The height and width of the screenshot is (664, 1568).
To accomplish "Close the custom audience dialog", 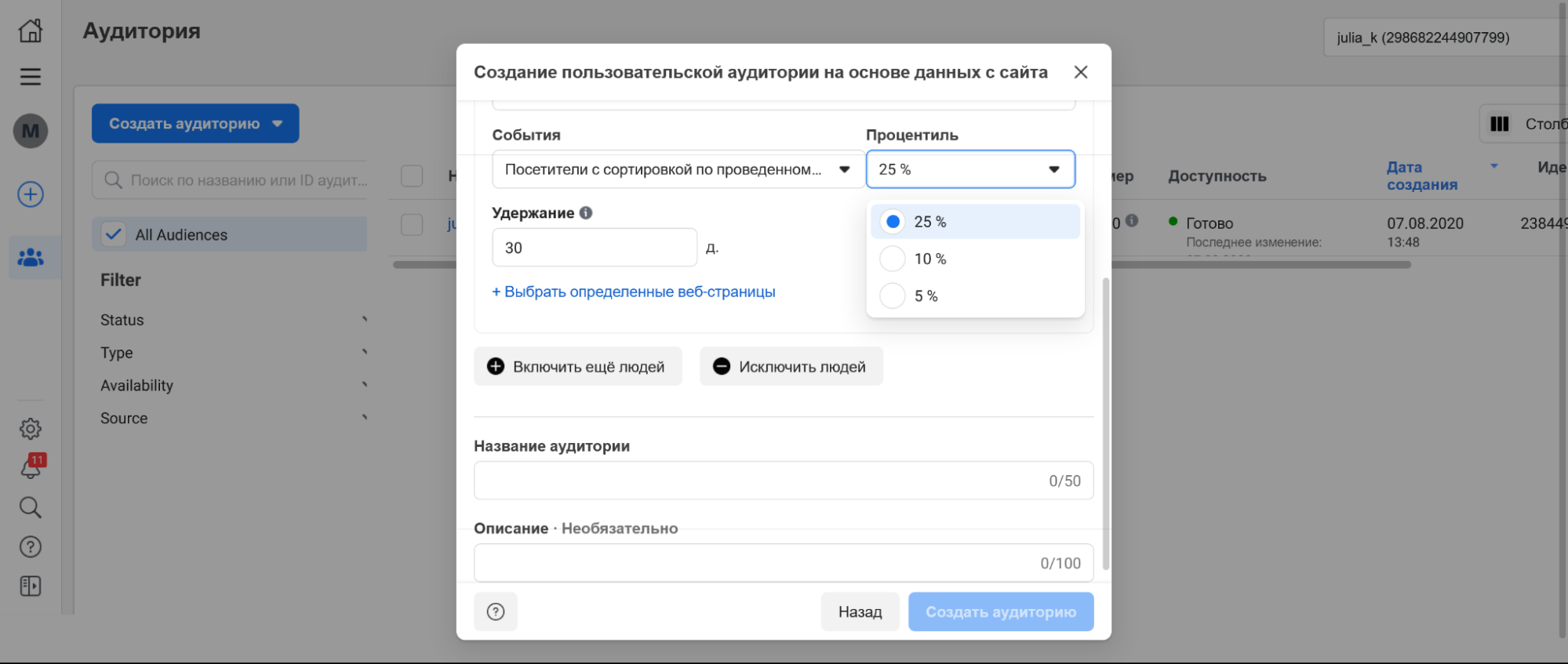I will 1081,72.
